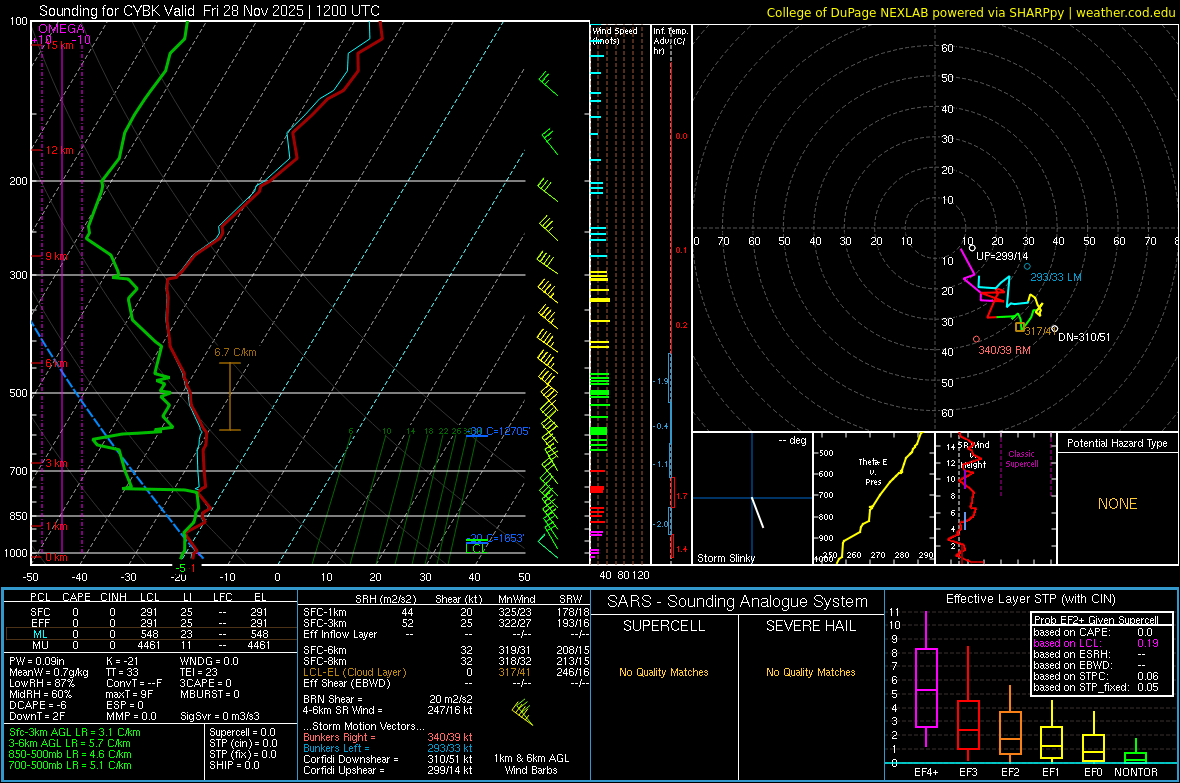This screenshot has width=1180, height=783.
Task: Click the Storm Slinky plot label
Action: 725,558
